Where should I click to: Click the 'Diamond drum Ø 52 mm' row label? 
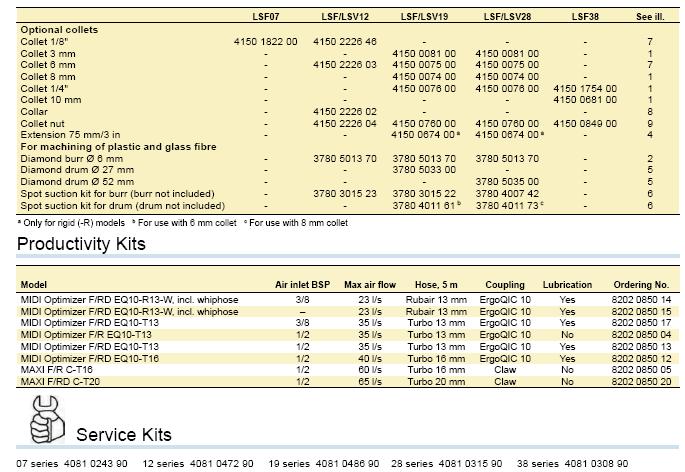(x=77, y=182)
